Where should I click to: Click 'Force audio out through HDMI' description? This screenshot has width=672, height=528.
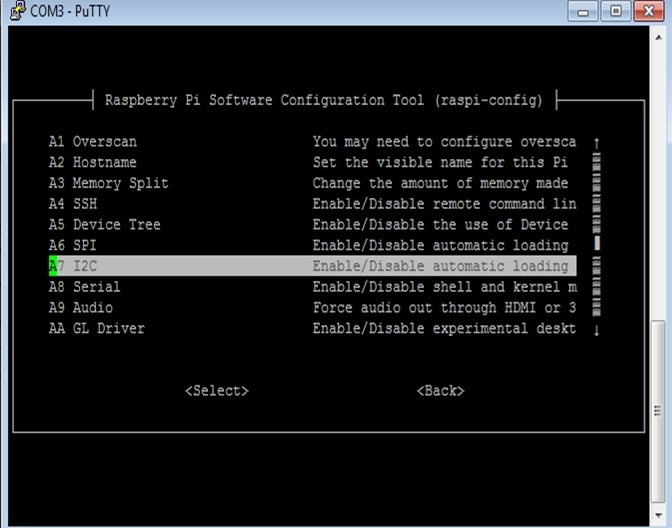[444, 307]
